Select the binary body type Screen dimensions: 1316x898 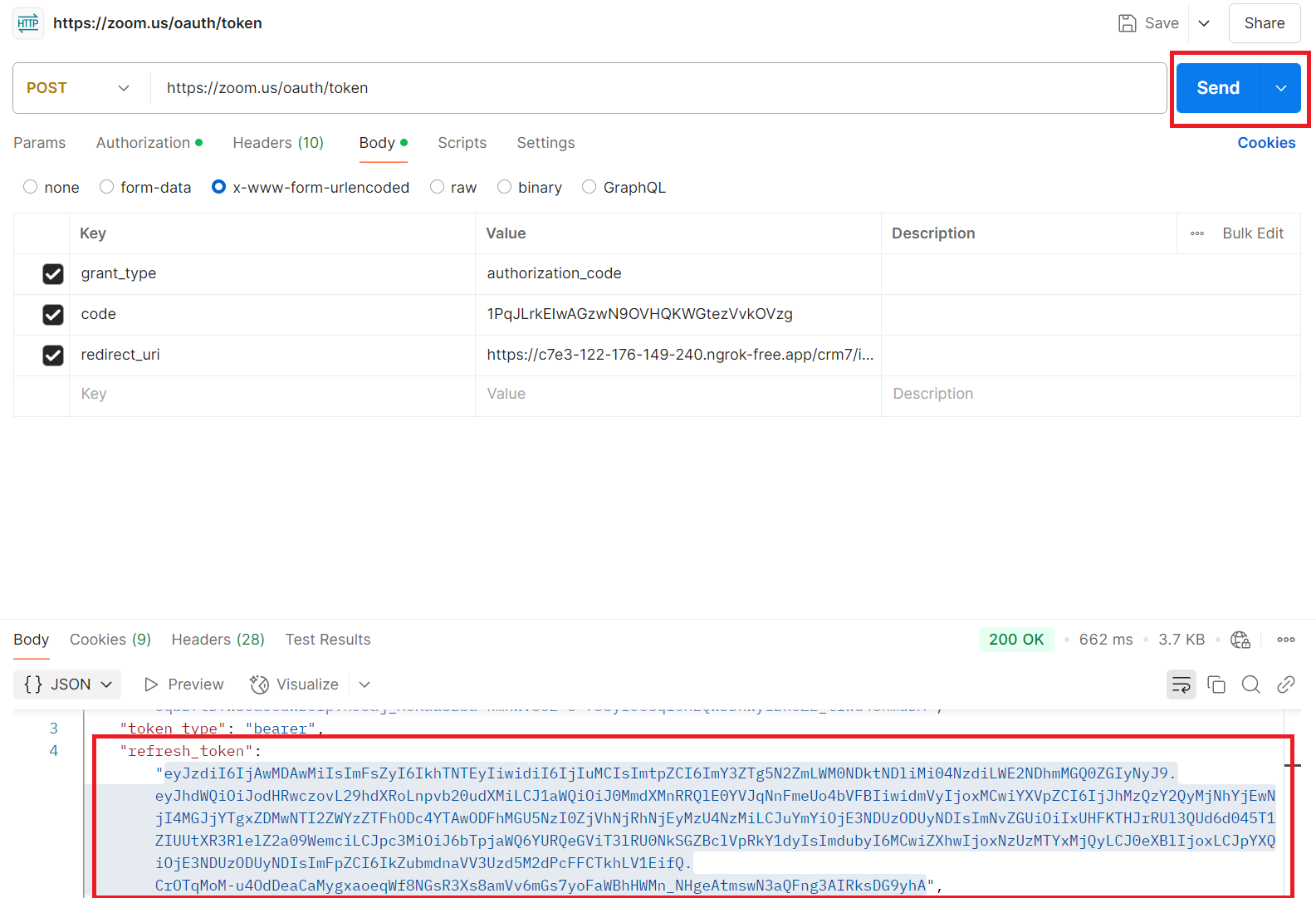pyautogui.click(x=504, y=187)
